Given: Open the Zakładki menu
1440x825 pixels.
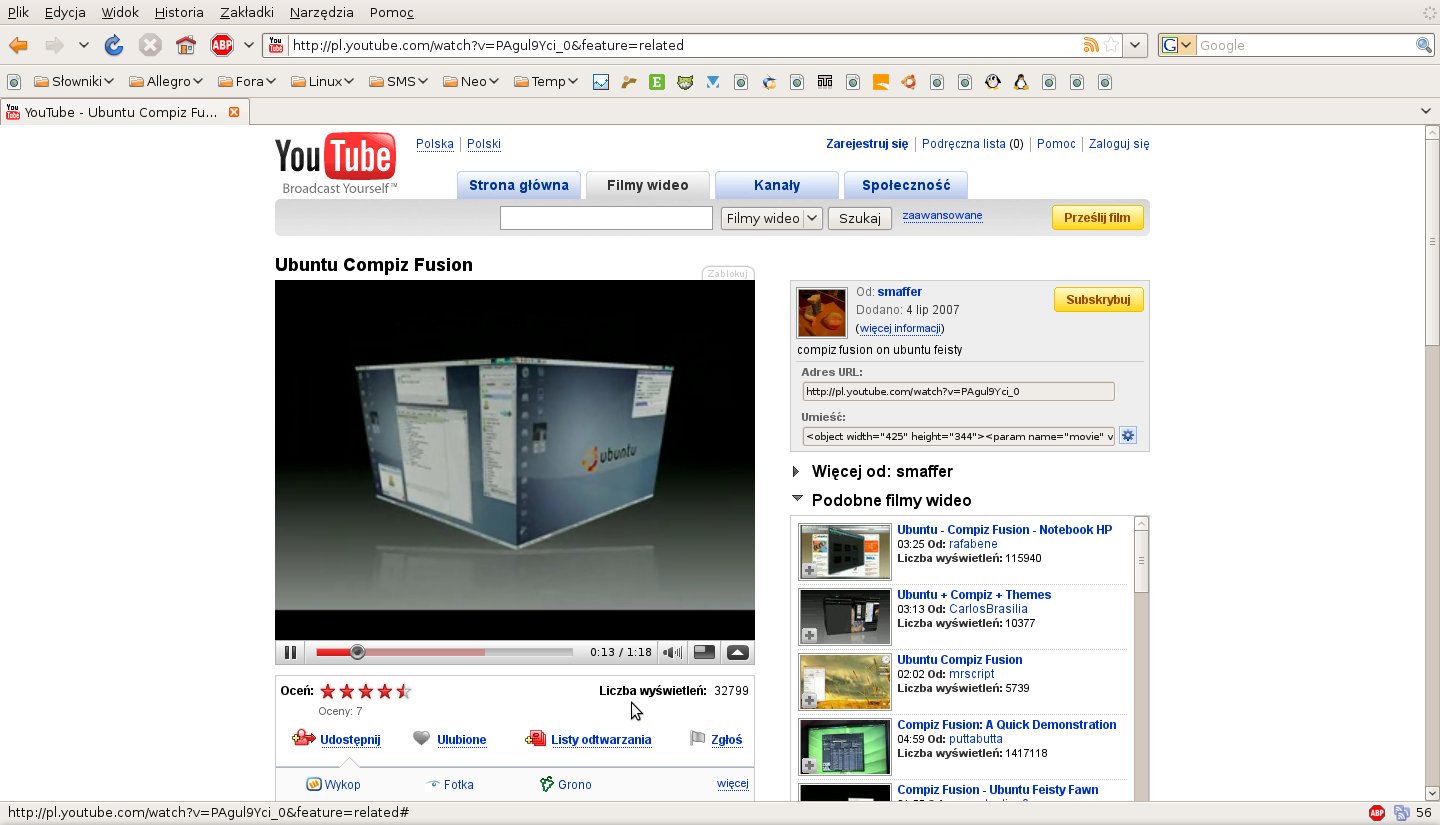Looking at the screenshot, I should (247, 13).
